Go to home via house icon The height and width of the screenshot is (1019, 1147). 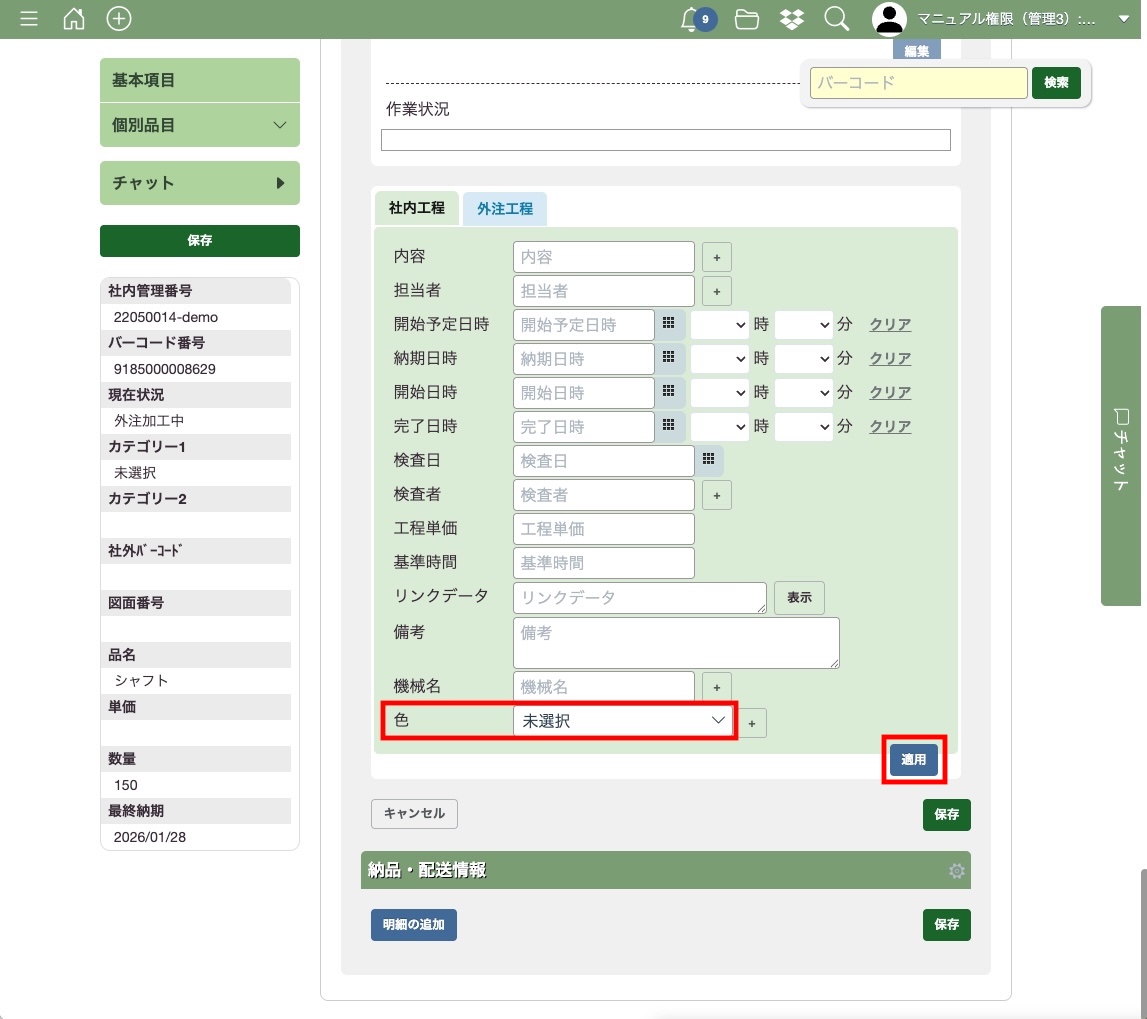click(x=74, y=19)
